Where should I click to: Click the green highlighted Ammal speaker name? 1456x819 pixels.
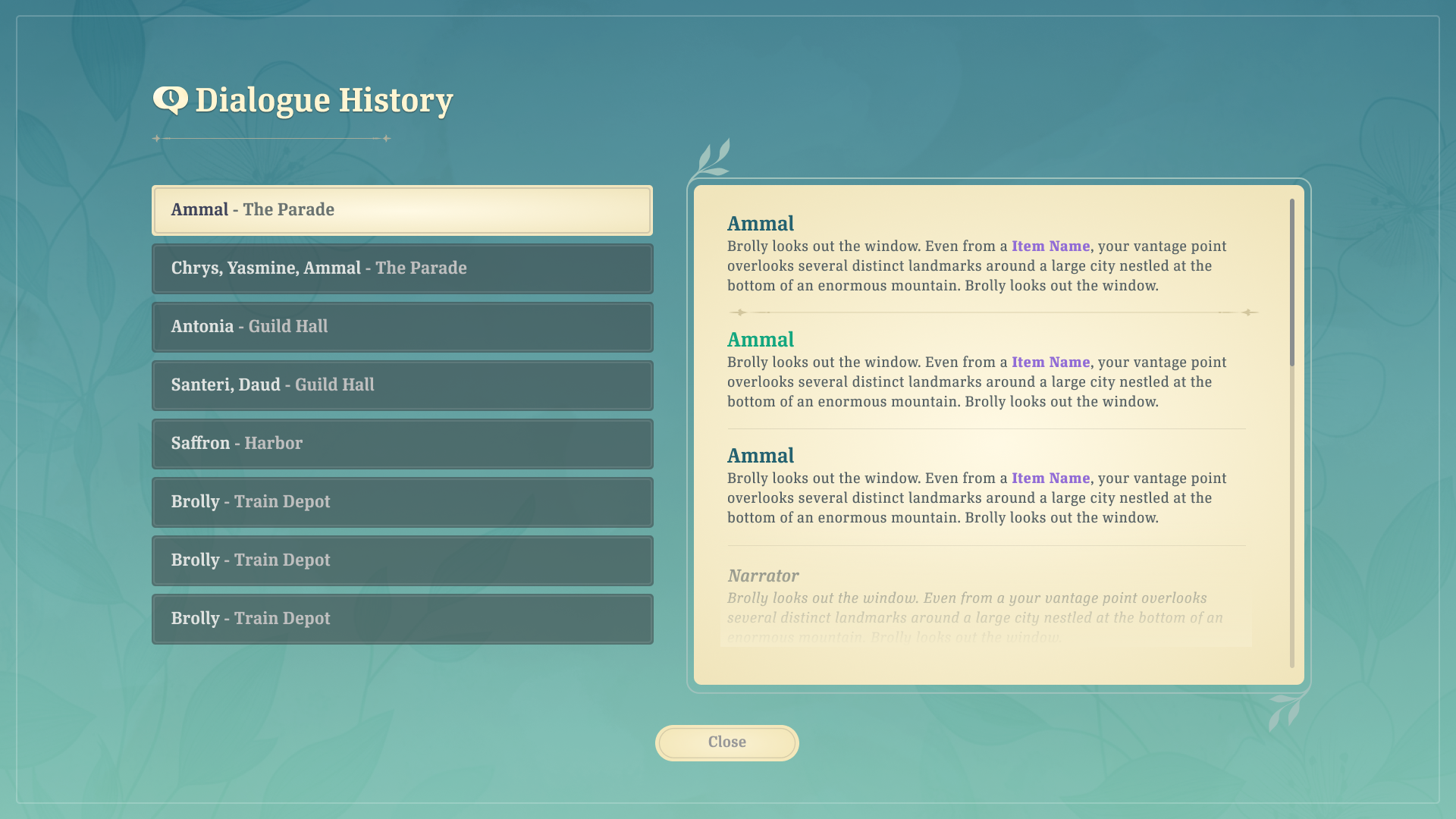(760, 340)
